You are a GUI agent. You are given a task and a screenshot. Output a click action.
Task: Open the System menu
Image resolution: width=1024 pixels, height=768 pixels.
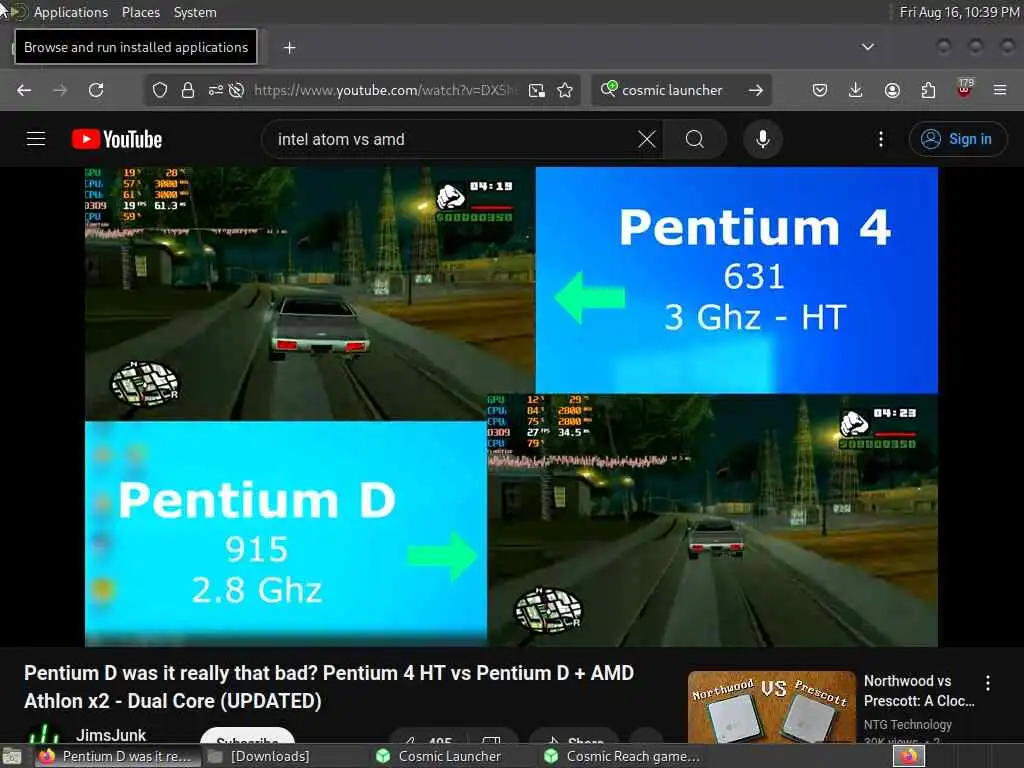[195, 12]
